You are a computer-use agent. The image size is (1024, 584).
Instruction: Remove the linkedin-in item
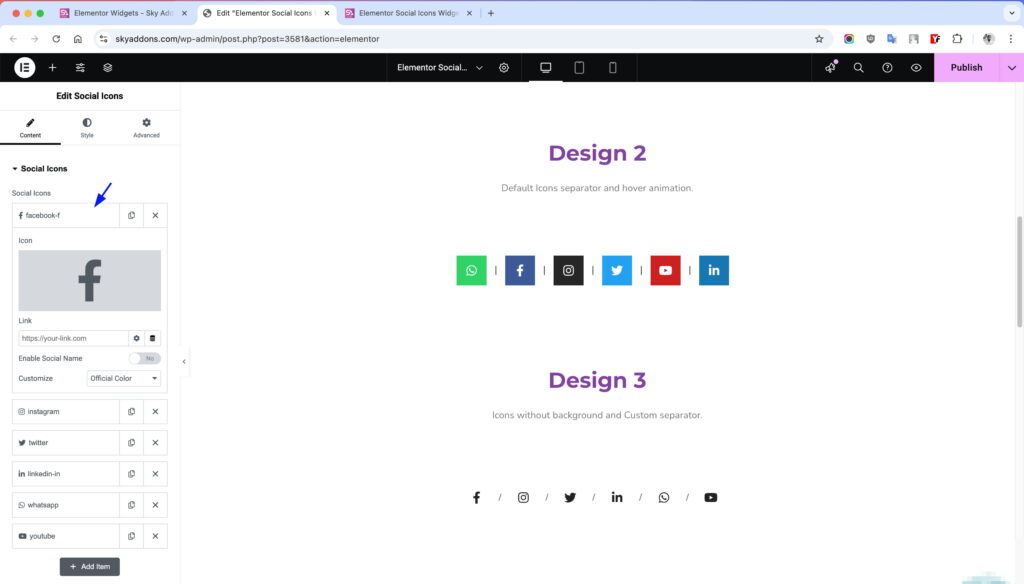[155, 474]
